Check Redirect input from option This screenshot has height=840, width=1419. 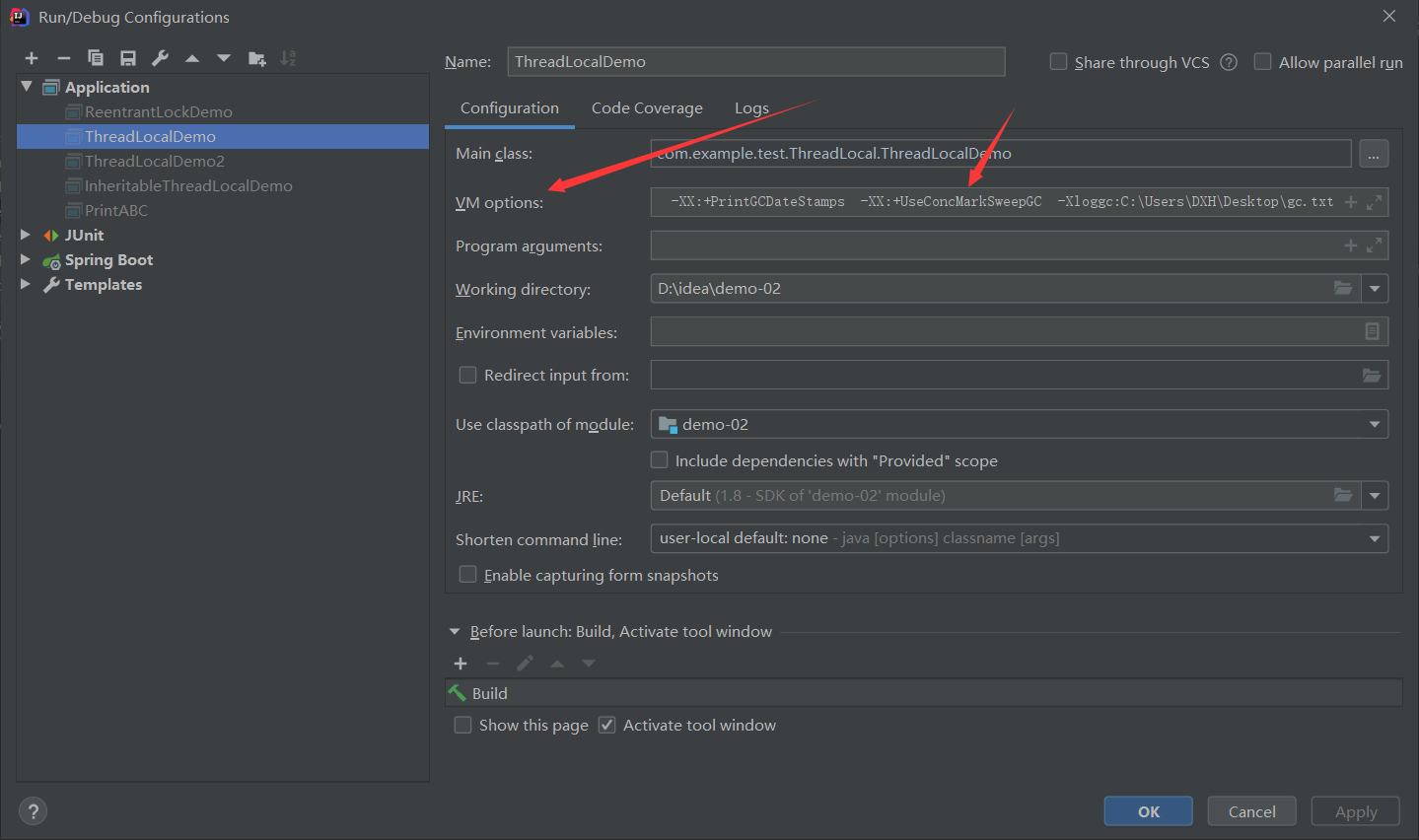468,375
